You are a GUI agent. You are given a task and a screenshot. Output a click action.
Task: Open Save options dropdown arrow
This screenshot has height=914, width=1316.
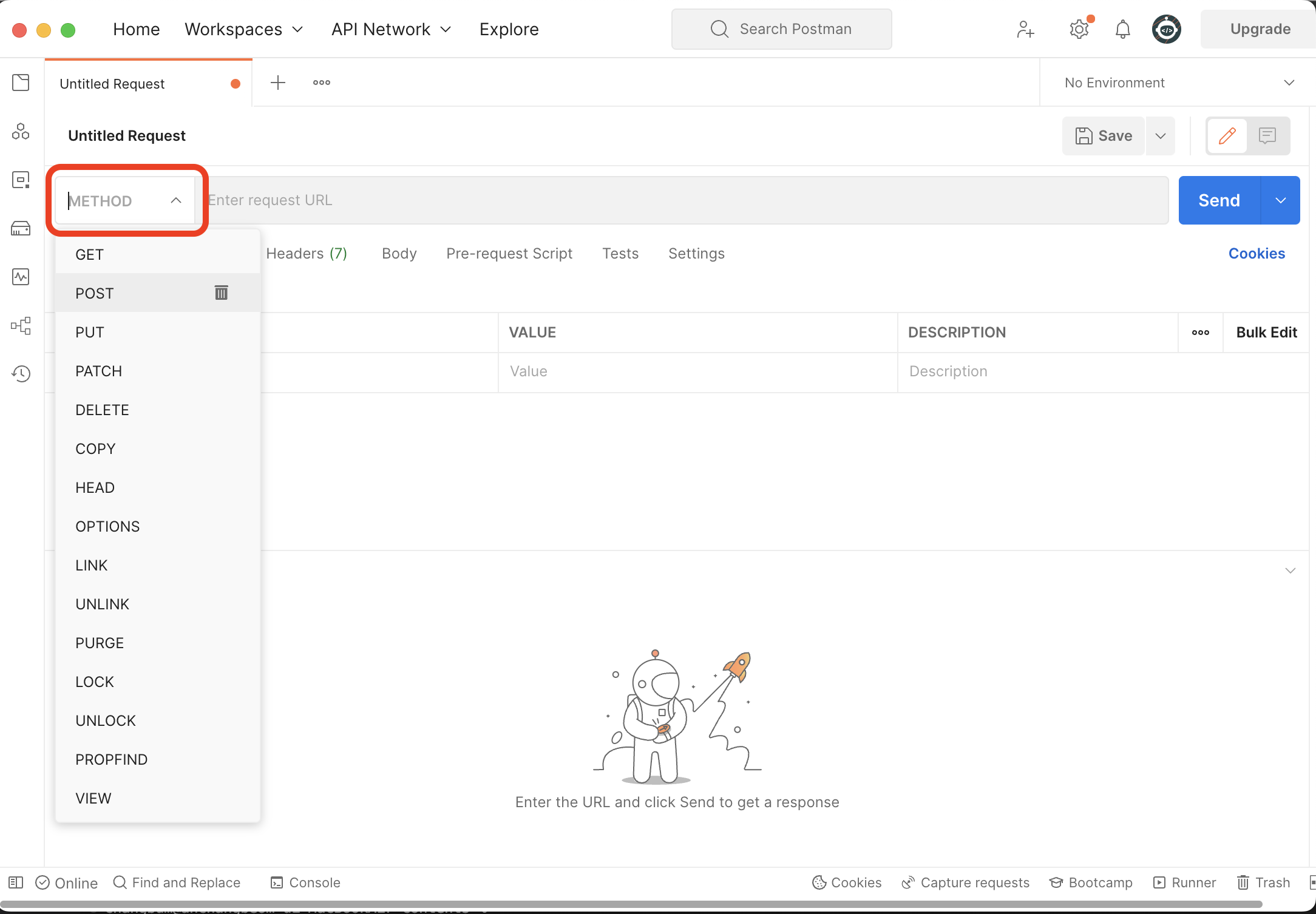click(1160, 136)
